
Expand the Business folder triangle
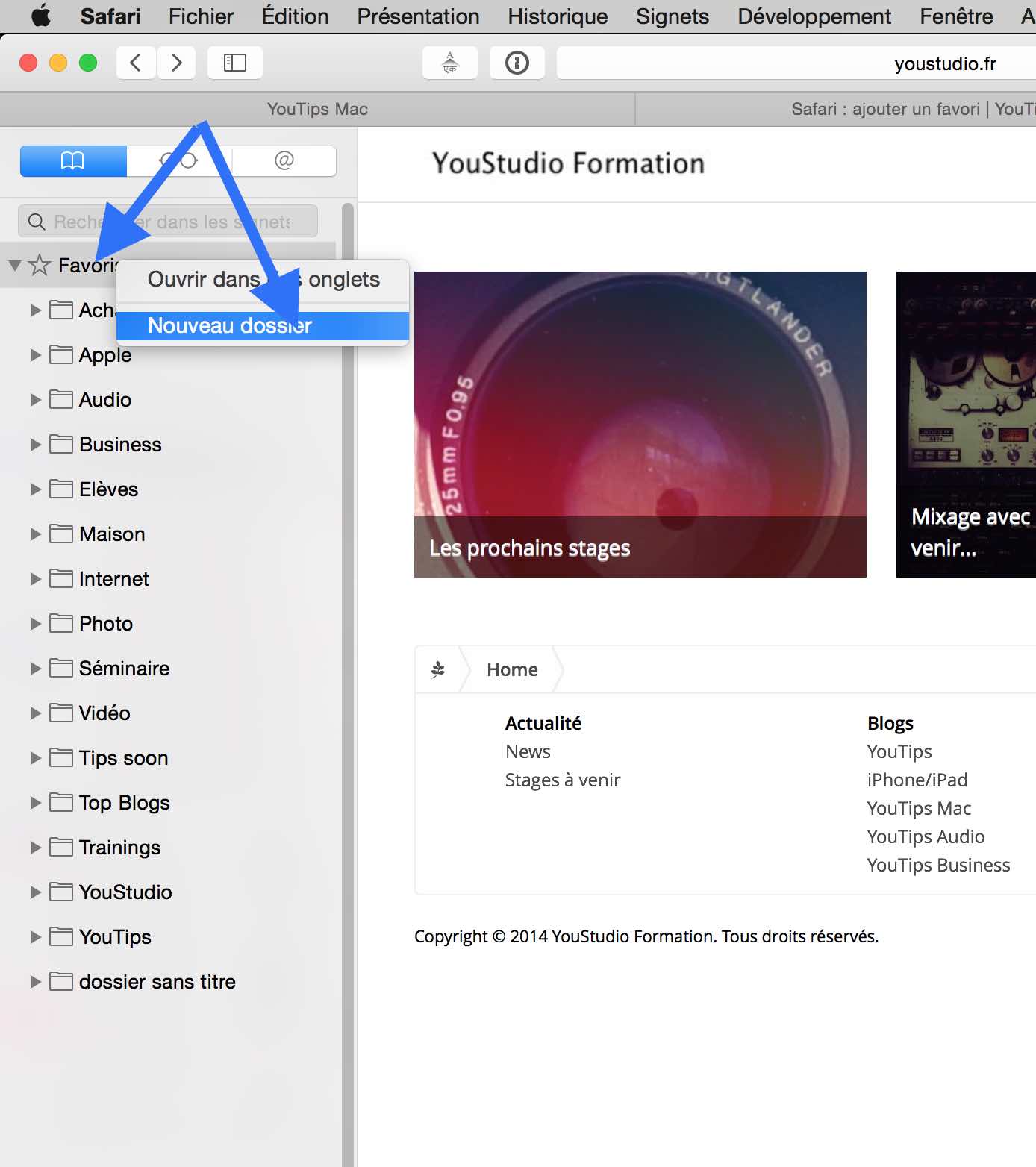[x=35, y=444]
